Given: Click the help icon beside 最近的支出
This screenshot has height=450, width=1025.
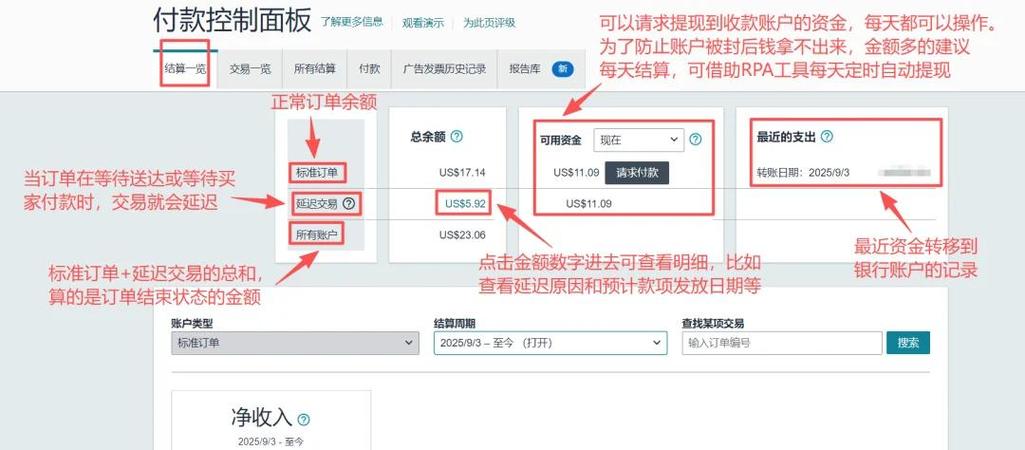Looking at the screenshot, I should [x=827, y=137].
